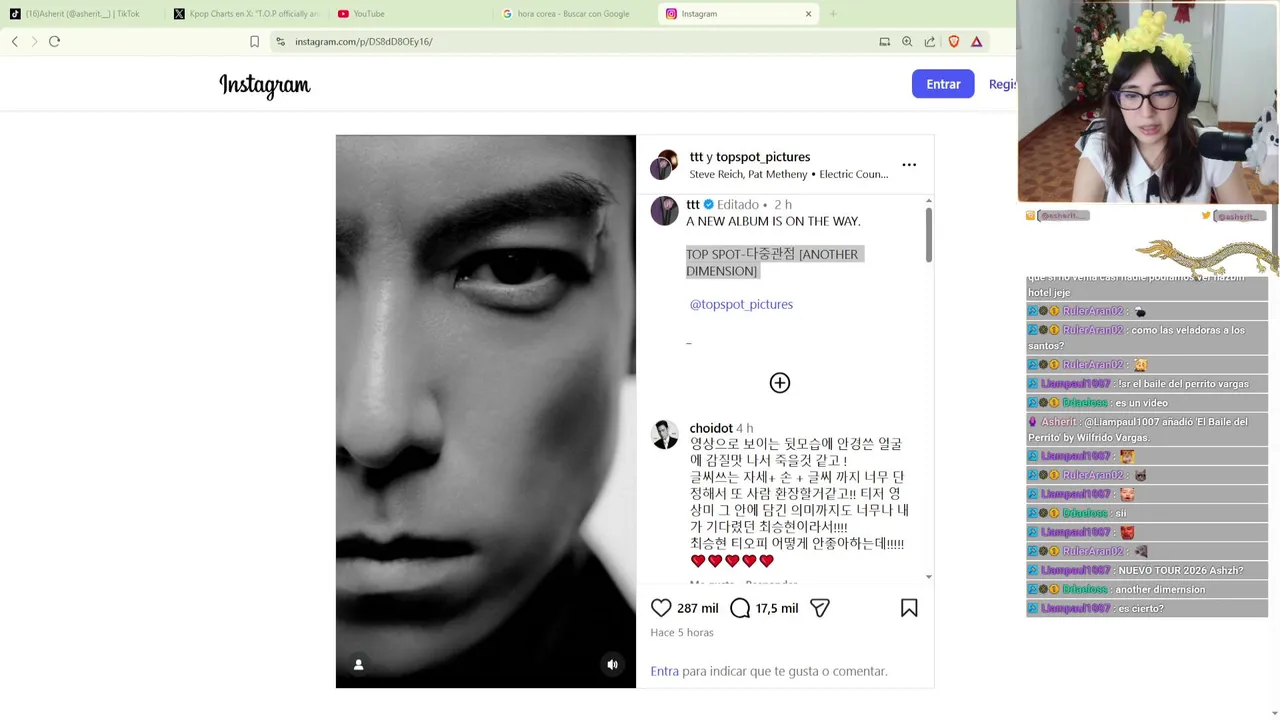Load more comments with plus circle
The image size is (1280, 720).
point(780,383)
